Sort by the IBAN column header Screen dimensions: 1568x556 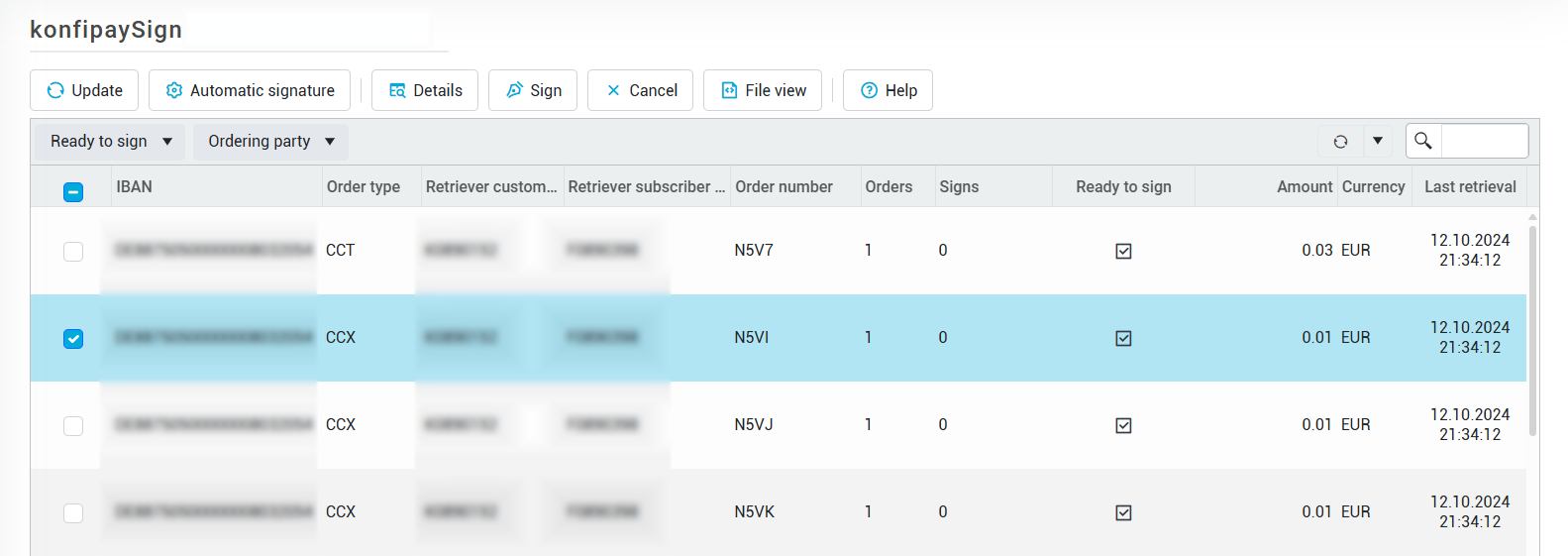(216, 186)
